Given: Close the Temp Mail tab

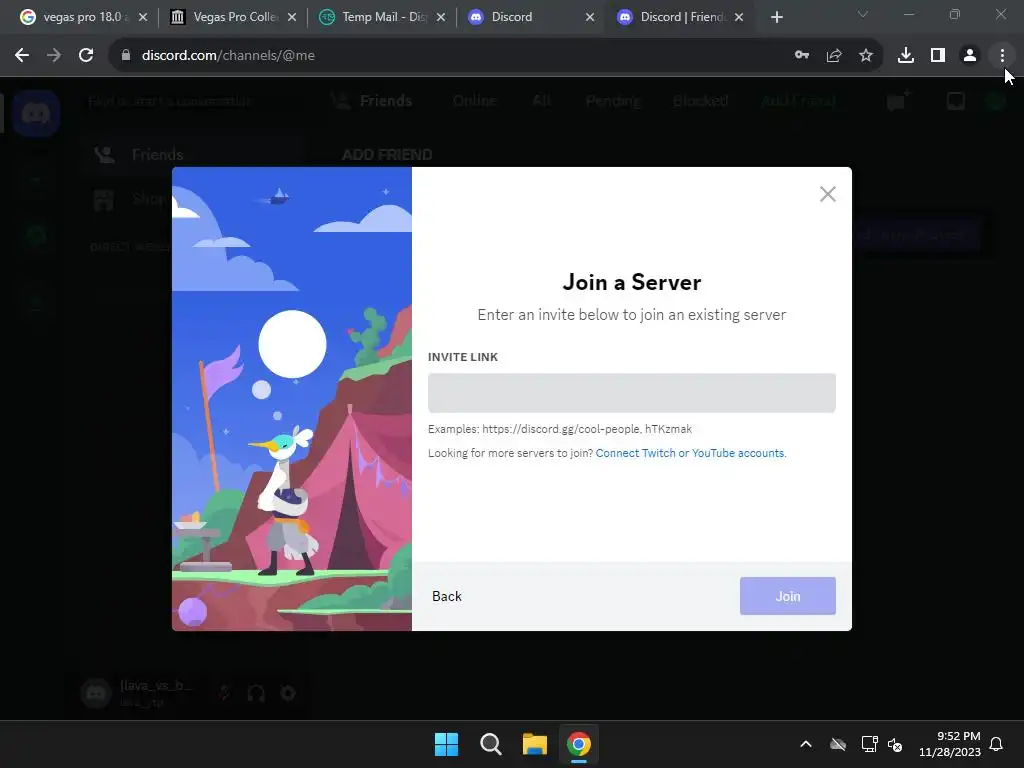Looking at the screenshot, I should tap(441, 17).
